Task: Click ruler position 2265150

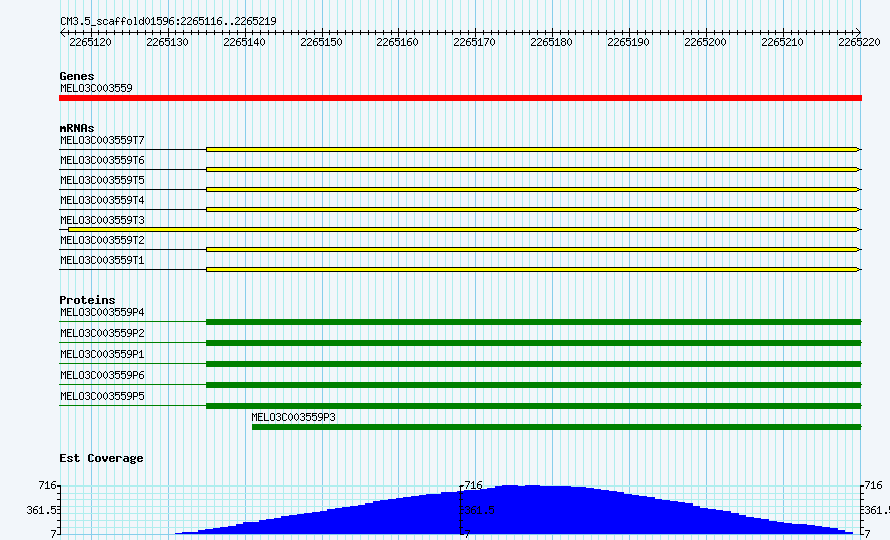Action: [321, 43]
